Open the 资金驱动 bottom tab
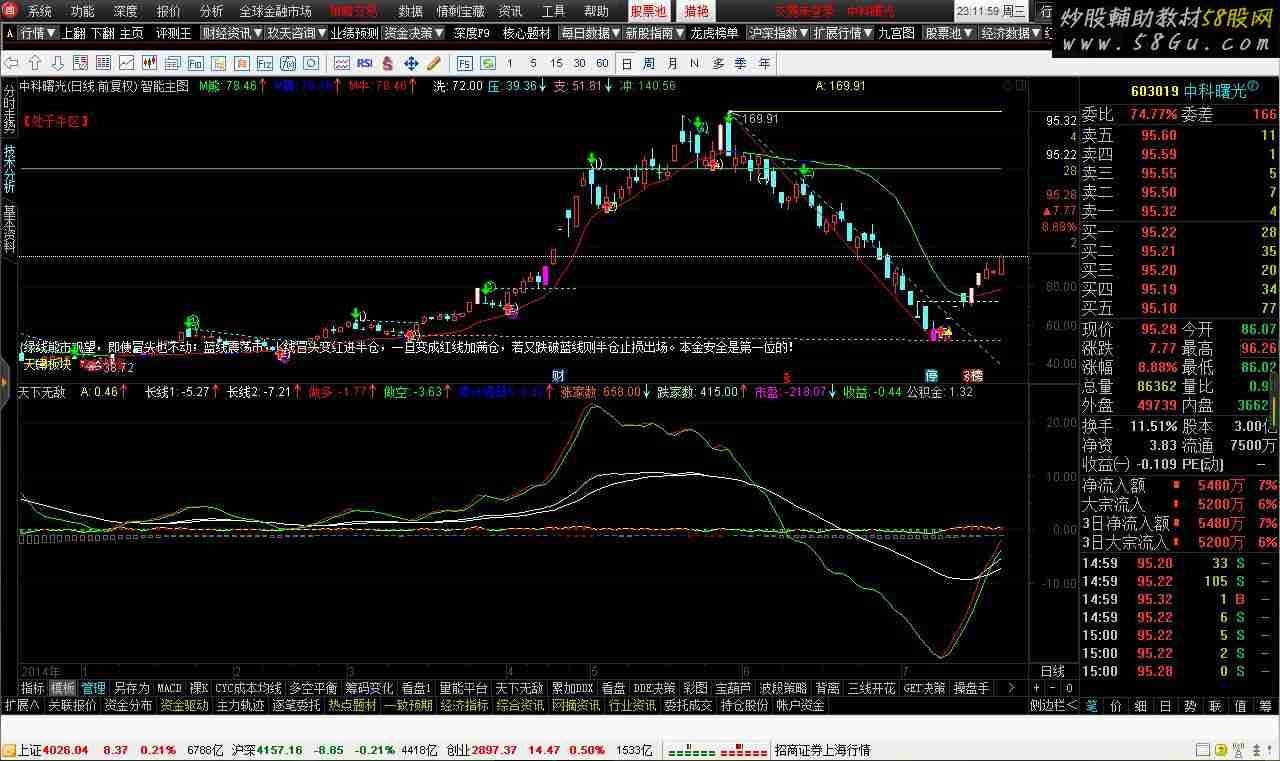Image resolution: width=1280 pixels, height=761 pixels. tap(184, 705)
